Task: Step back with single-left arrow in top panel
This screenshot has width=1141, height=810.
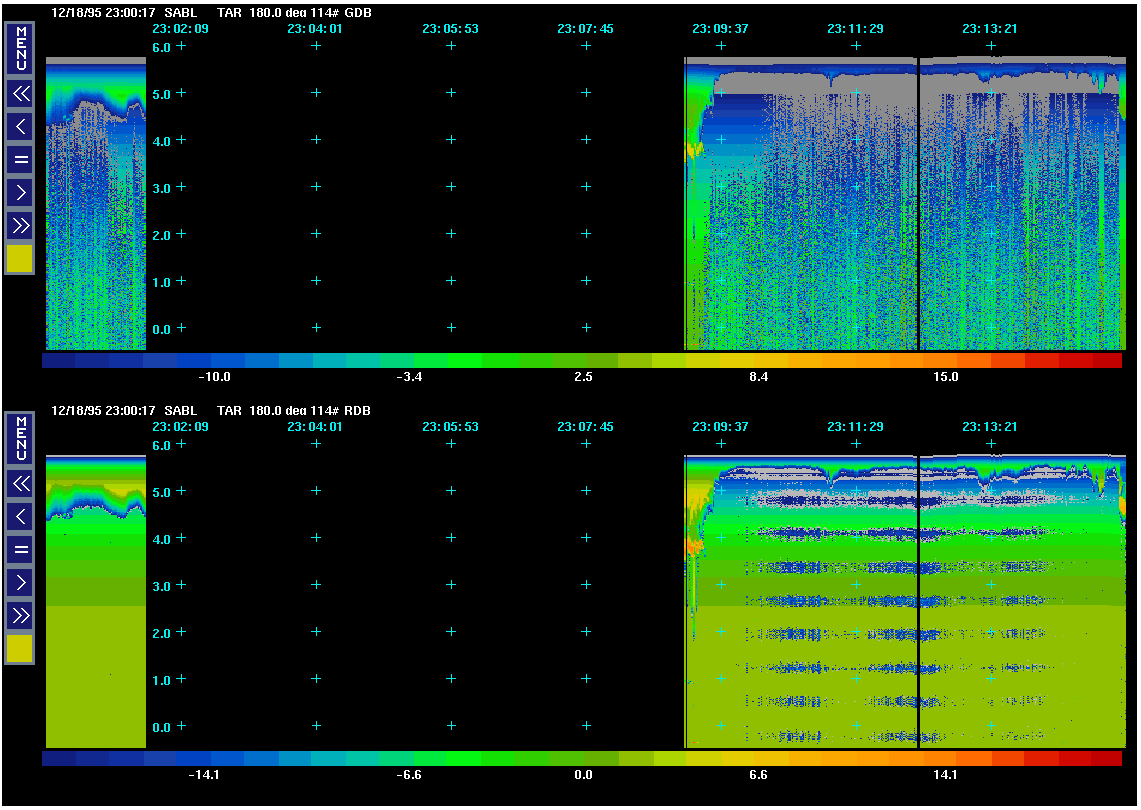Action: coord(20,127)
